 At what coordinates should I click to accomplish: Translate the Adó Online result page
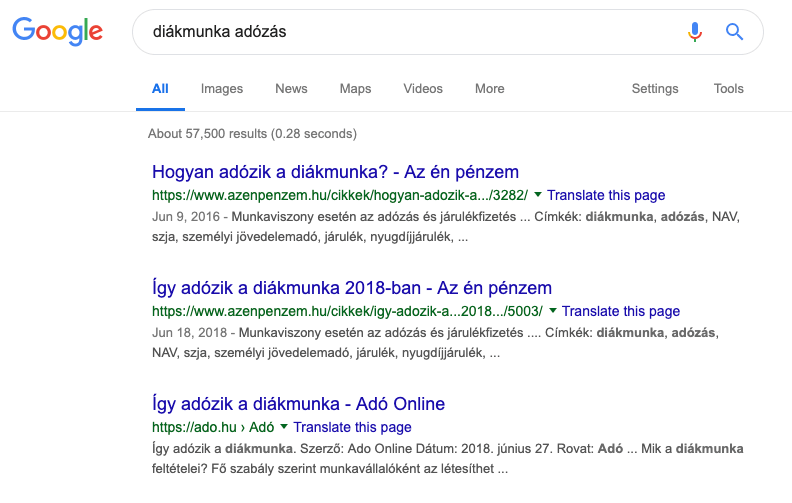353,427
